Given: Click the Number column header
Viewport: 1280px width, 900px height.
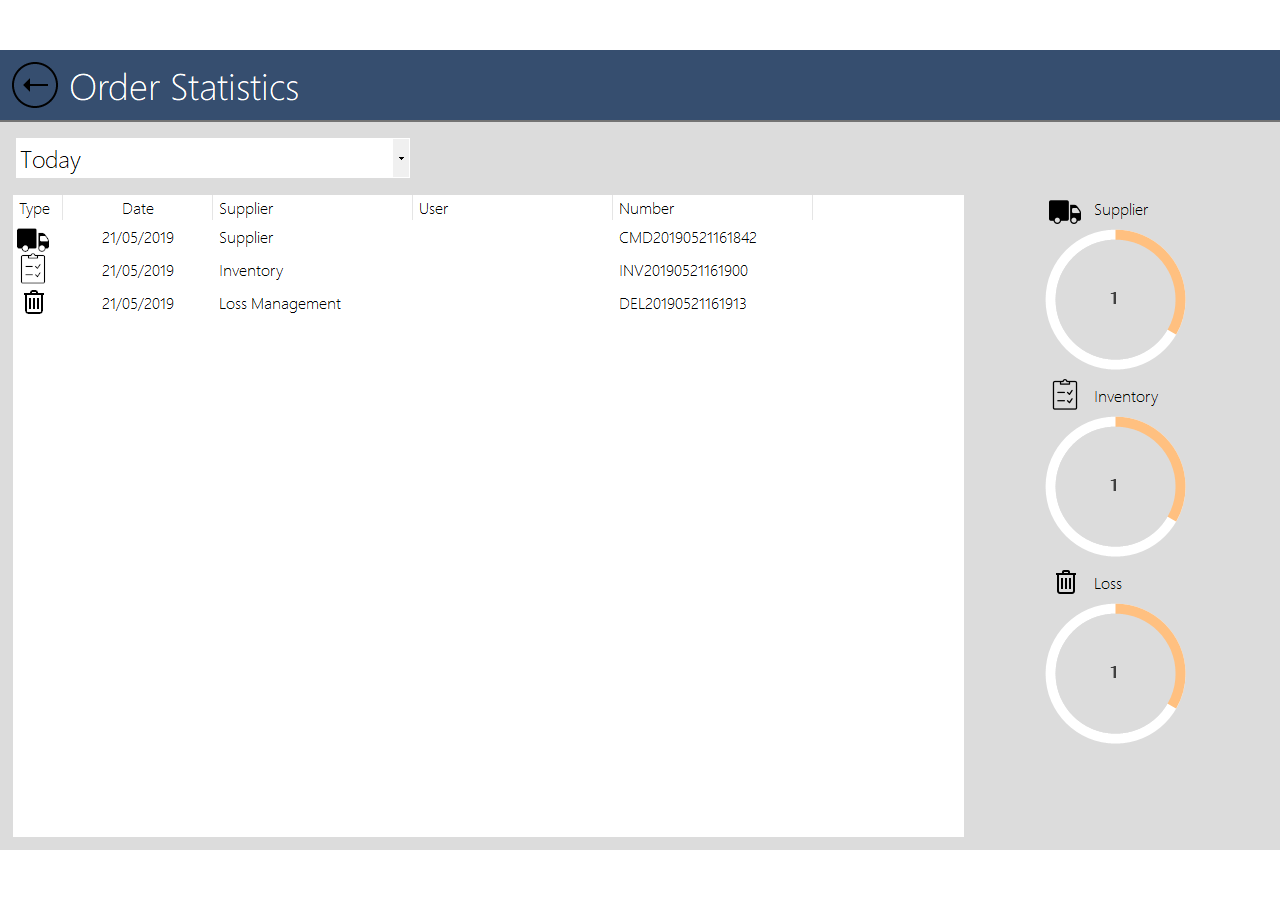Looking at the screenshot, I should [x=647, y=209].
